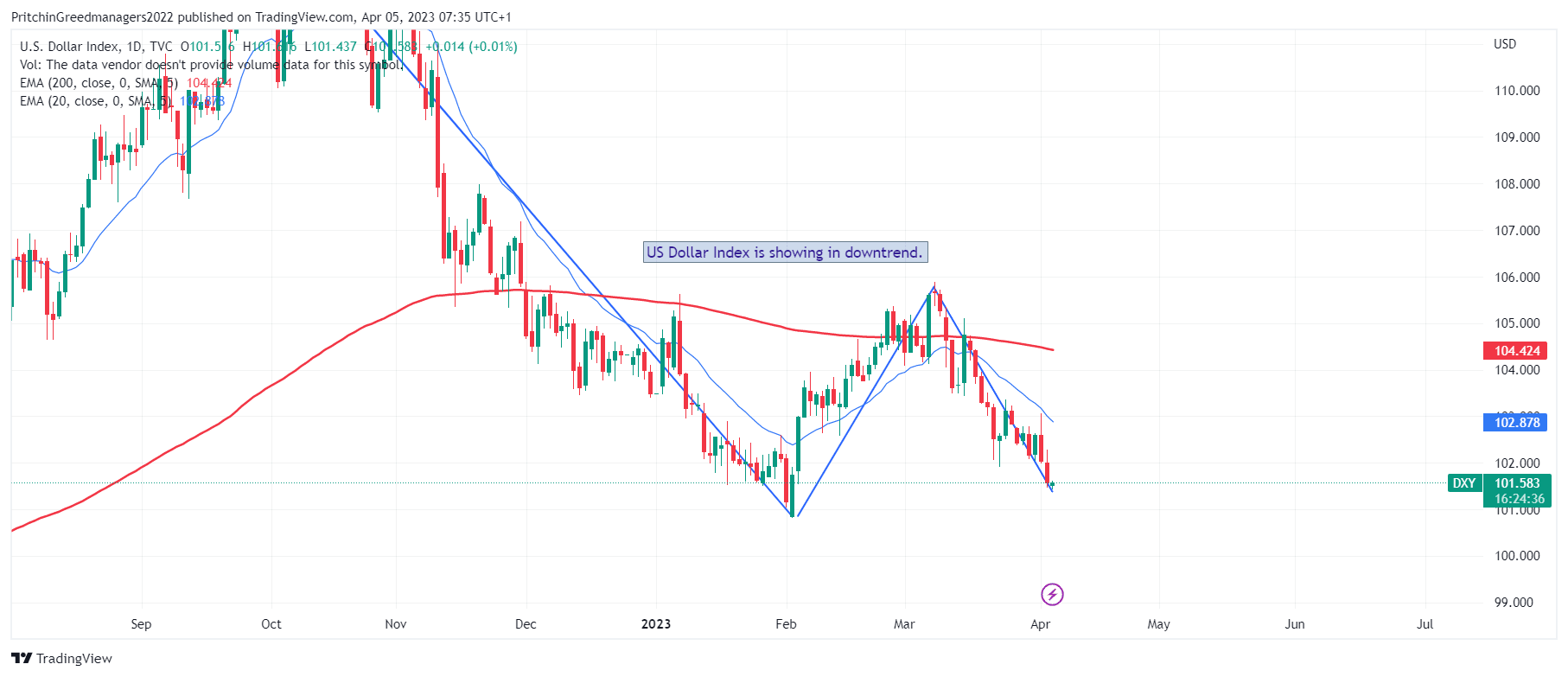Click the red 104.424 EMA price label

coord(1517,350)
